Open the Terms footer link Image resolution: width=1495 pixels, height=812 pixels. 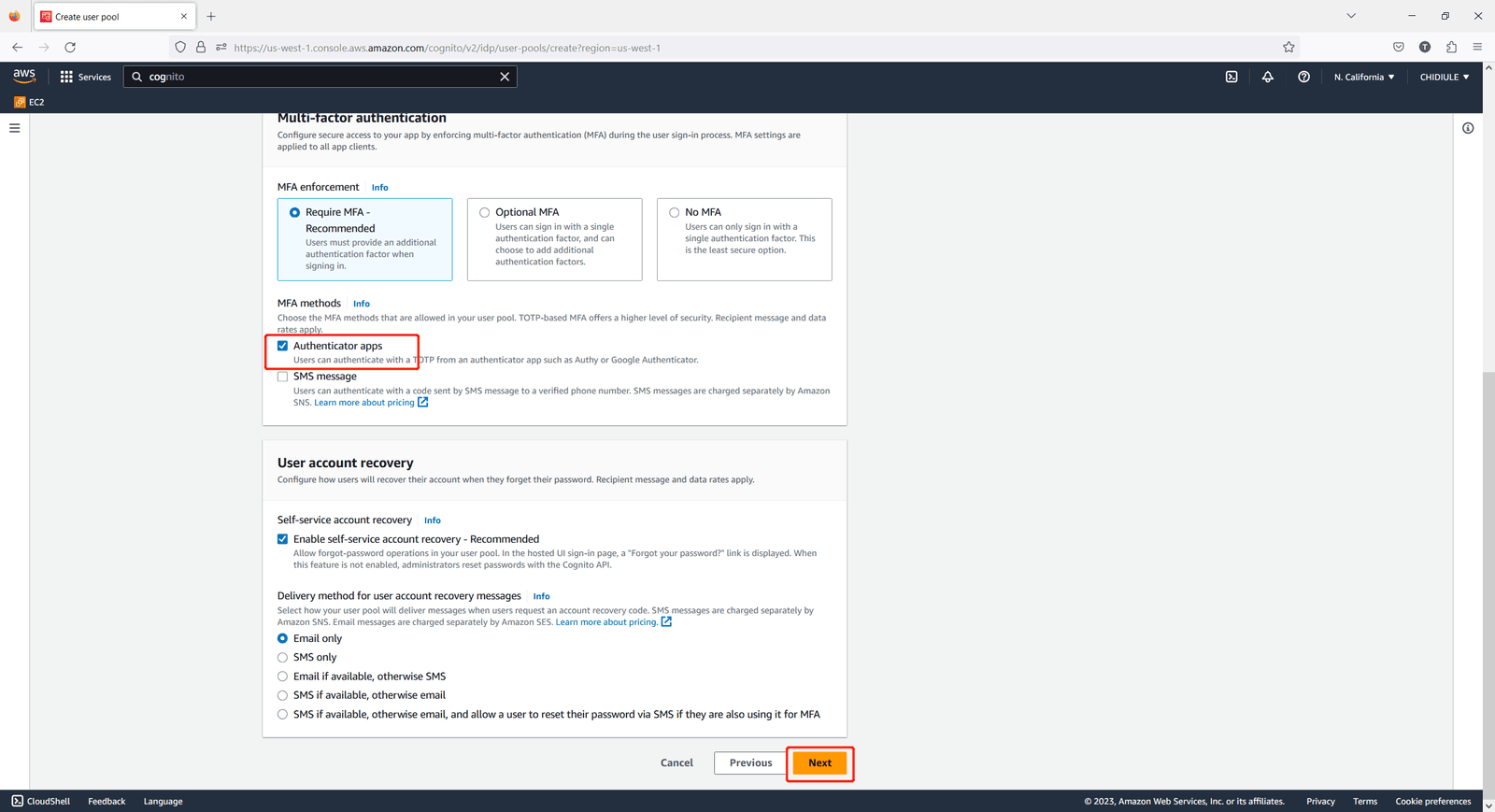click(1365, 801)
